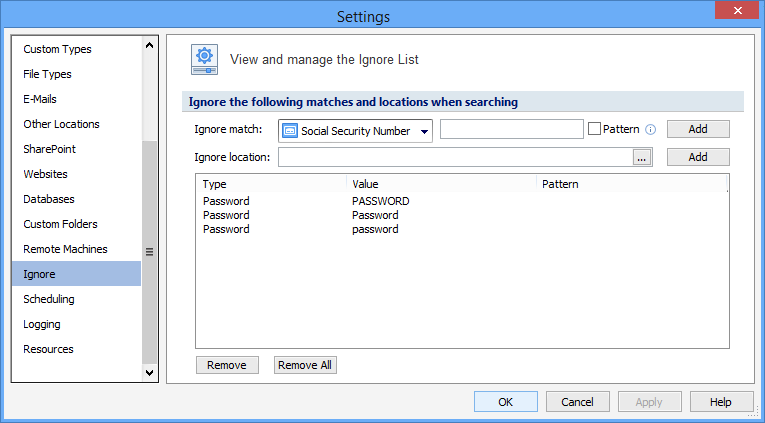Click the browse ellipsis button for location
The image size is (765, 423).
[x=642, y=157]
